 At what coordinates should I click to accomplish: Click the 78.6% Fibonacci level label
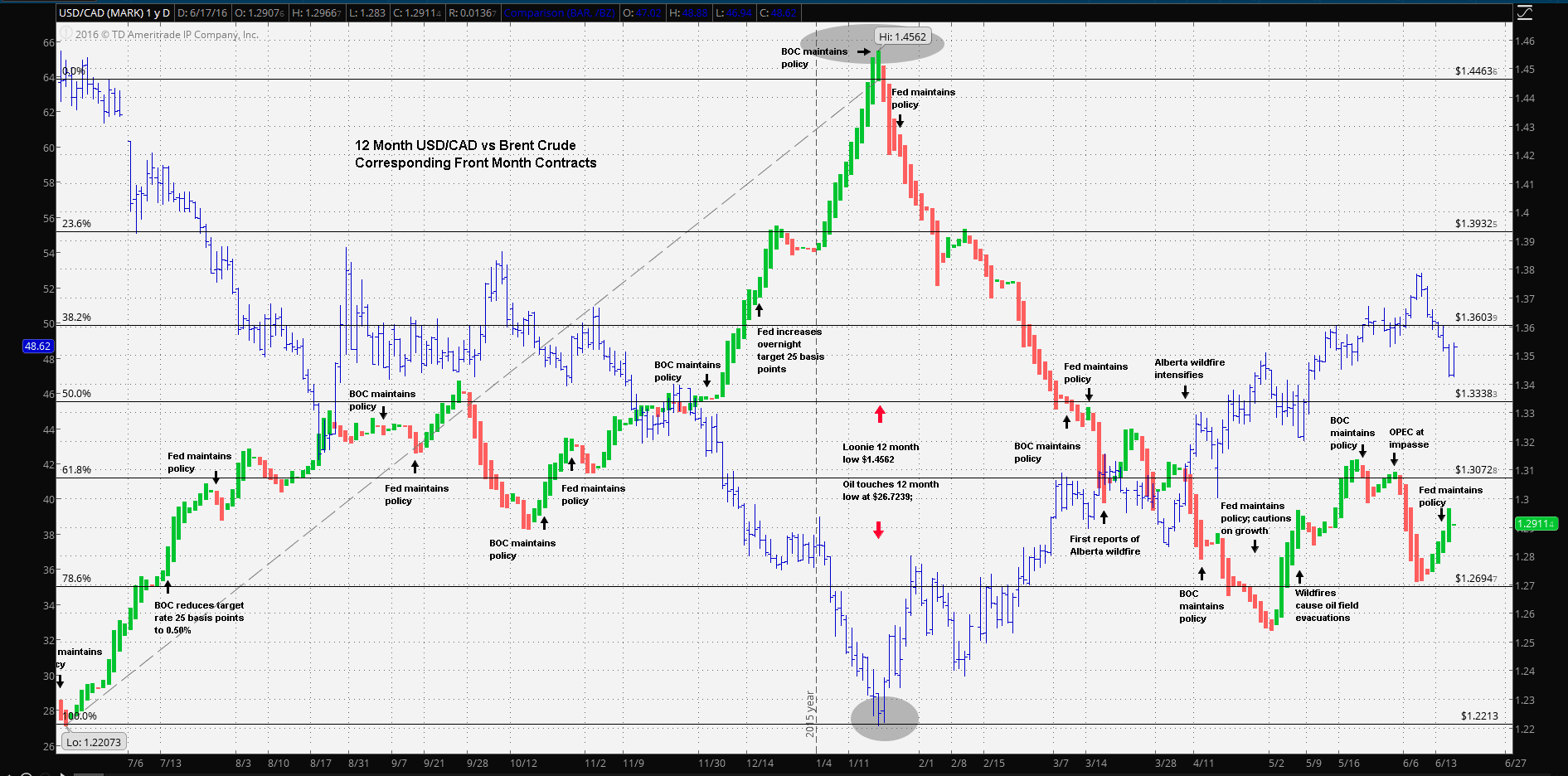(76, 579)
